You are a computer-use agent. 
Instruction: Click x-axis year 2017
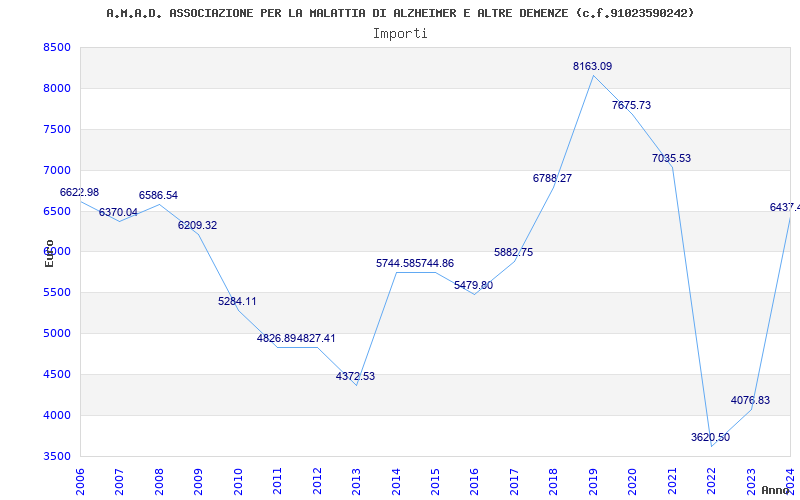[x=514, y=482]
